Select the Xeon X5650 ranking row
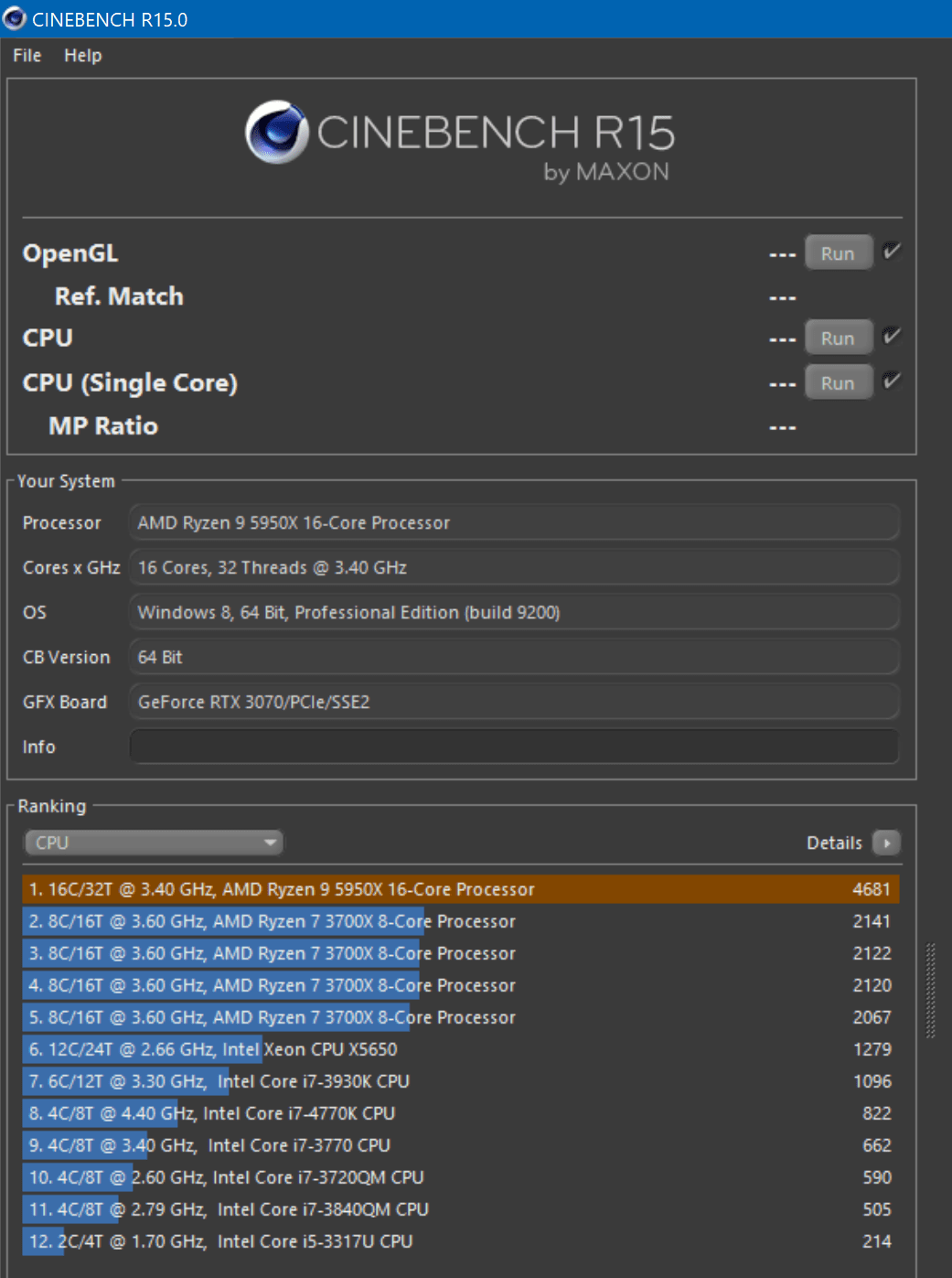This screenshot has width=952, height=1278. click(x=460, y=1049)
